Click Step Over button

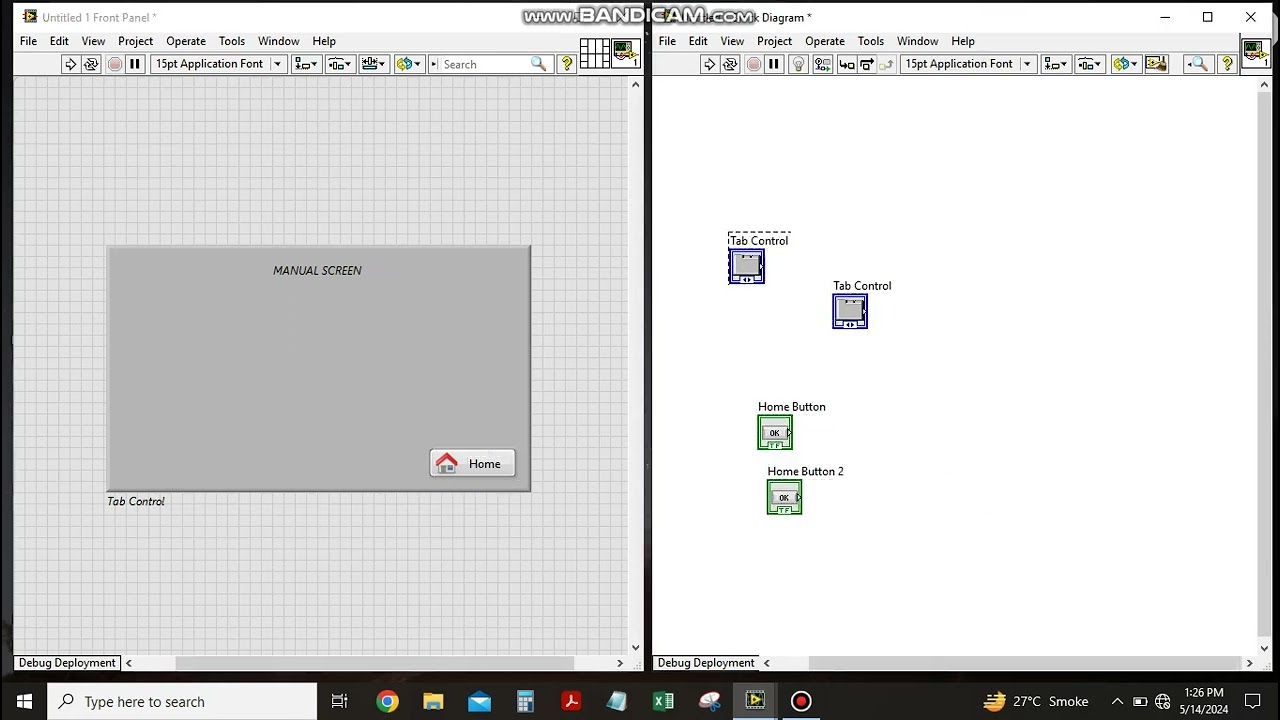click(867, 64)
